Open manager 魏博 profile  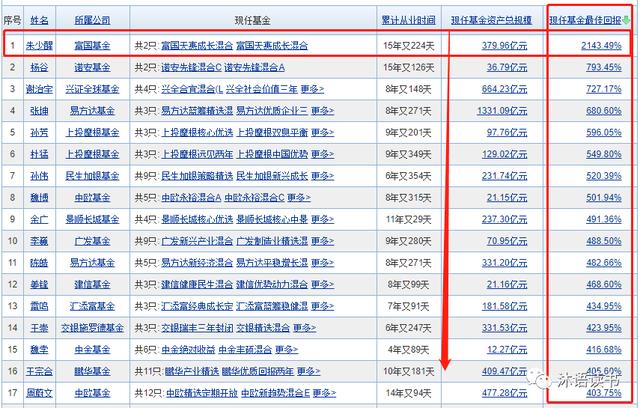39,197
